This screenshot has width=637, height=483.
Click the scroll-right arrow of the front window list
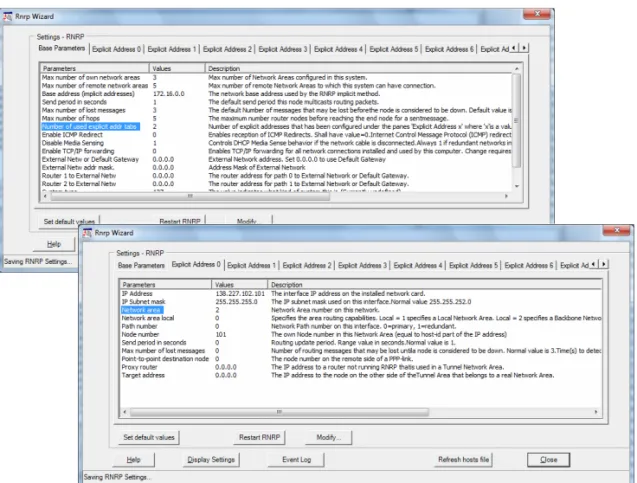(x=596, y=412)
